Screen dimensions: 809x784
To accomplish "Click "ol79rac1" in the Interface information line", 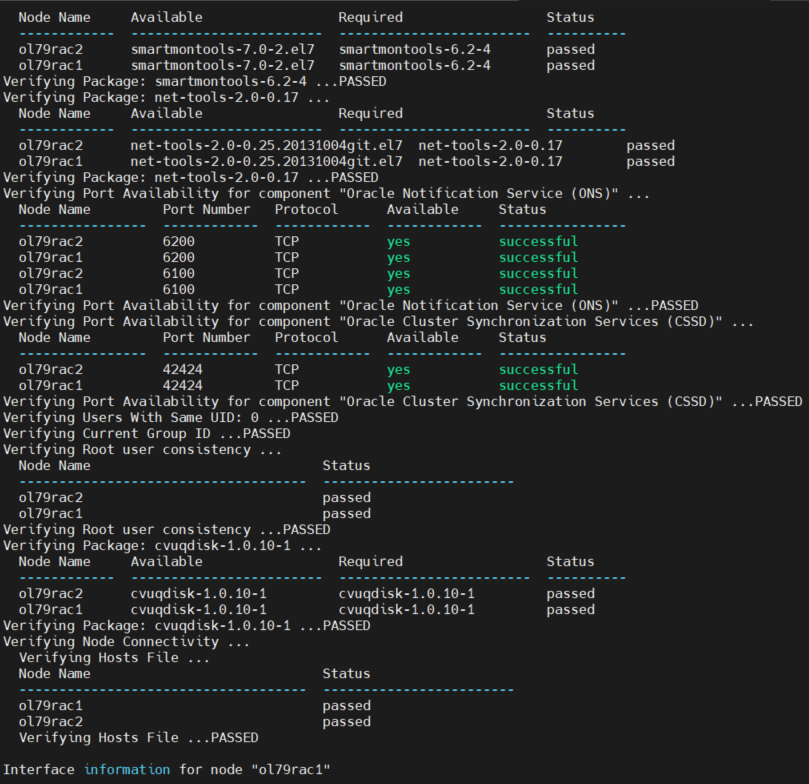I will pos(290,769).
